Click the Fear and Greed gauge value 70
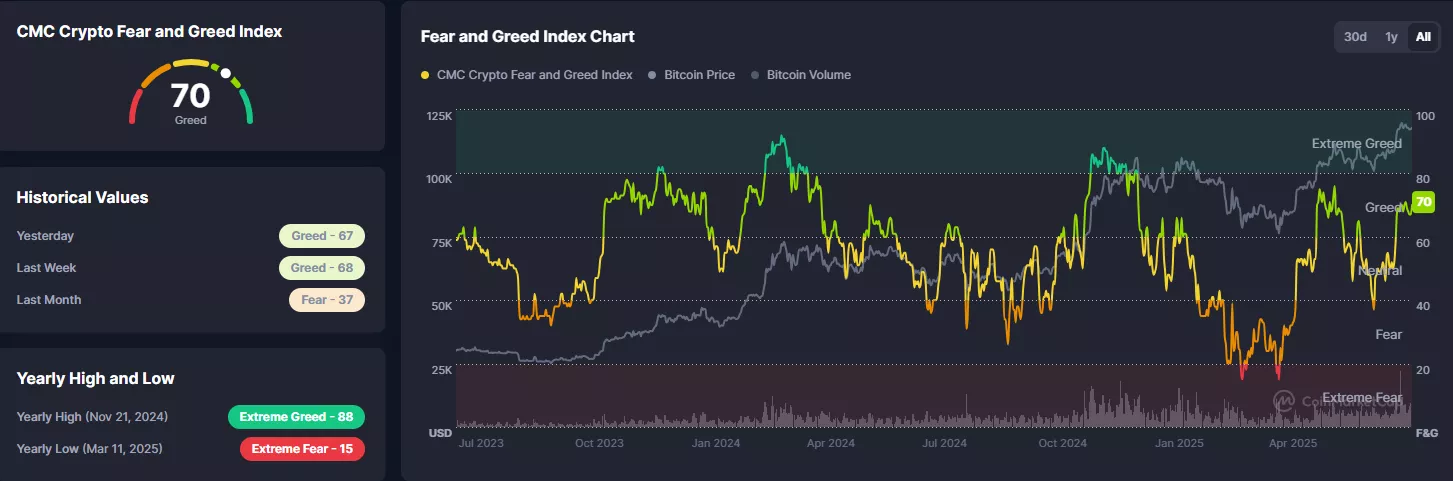Screen dimensions: 1453x481 tap(190, 97)
